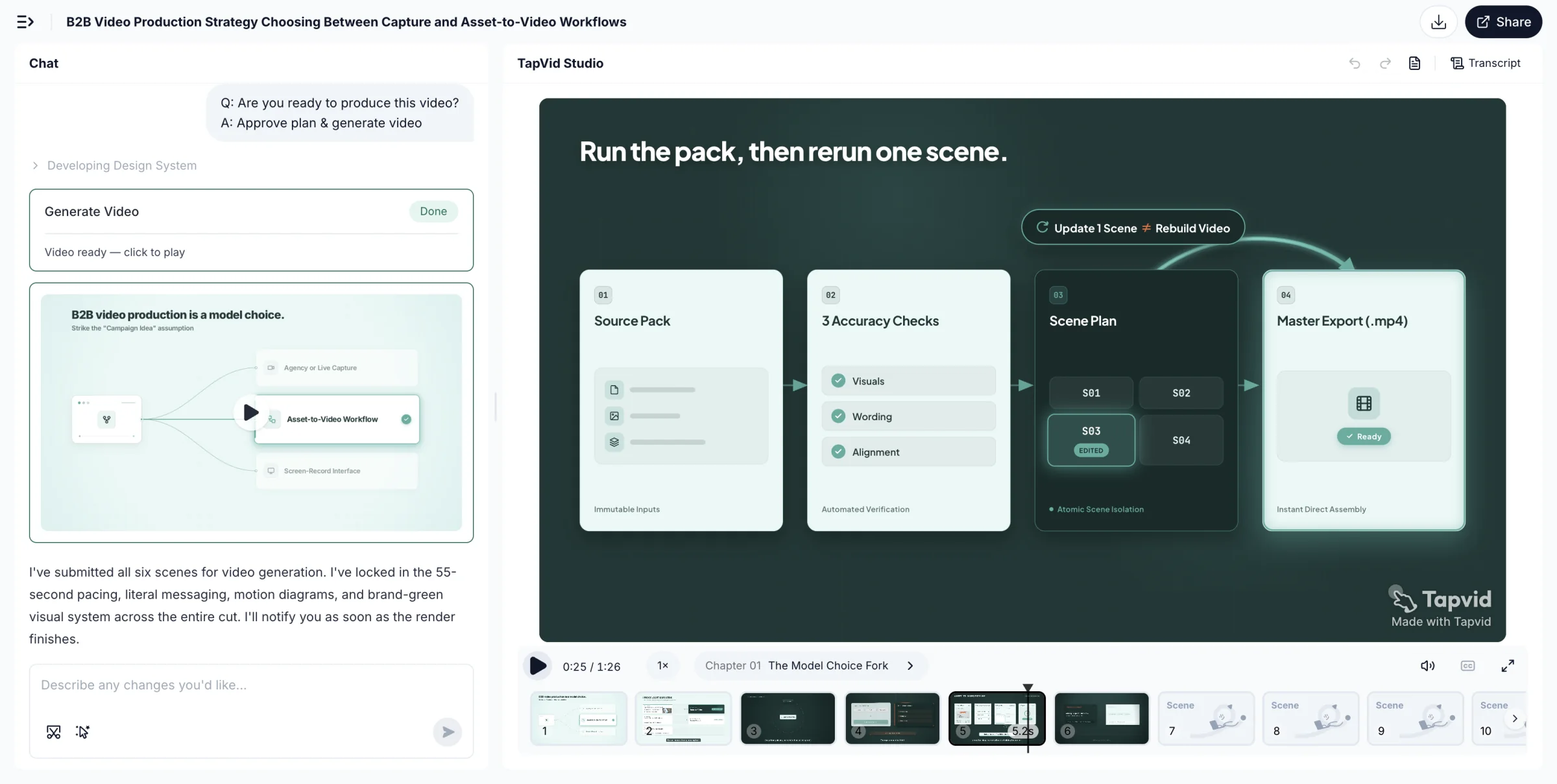Click the Tapvid logo watermark text
This screenshot has height=784, width=1557.
point(1456,599)
